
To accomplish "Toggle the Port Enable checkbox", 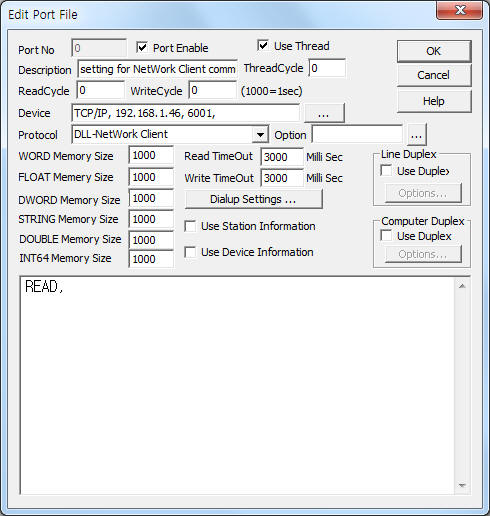I will (142, 47).
